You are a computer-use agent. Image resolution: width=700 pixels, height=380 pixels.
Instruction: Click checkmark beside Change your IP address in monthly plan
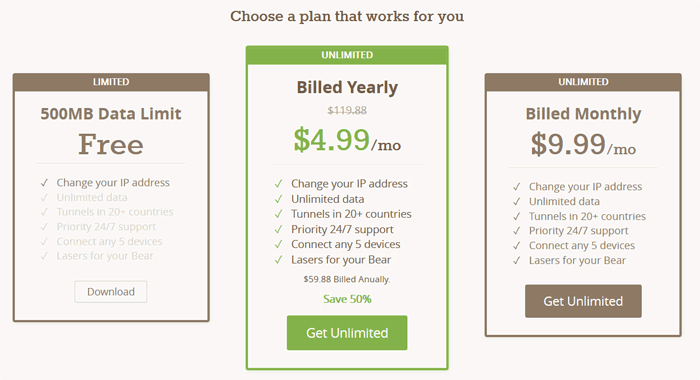coord(517,187)
